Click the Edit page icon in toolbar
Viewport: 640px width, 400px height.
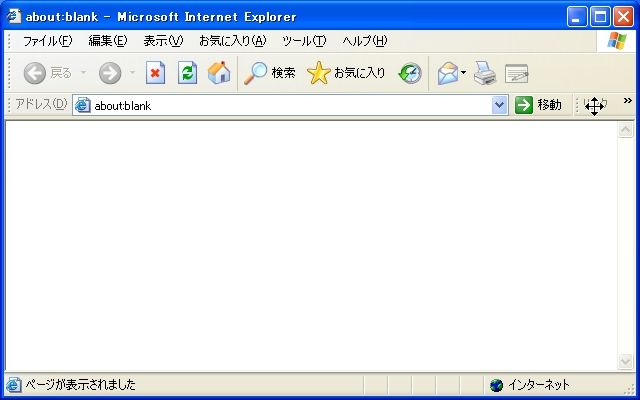coord(516,74)
